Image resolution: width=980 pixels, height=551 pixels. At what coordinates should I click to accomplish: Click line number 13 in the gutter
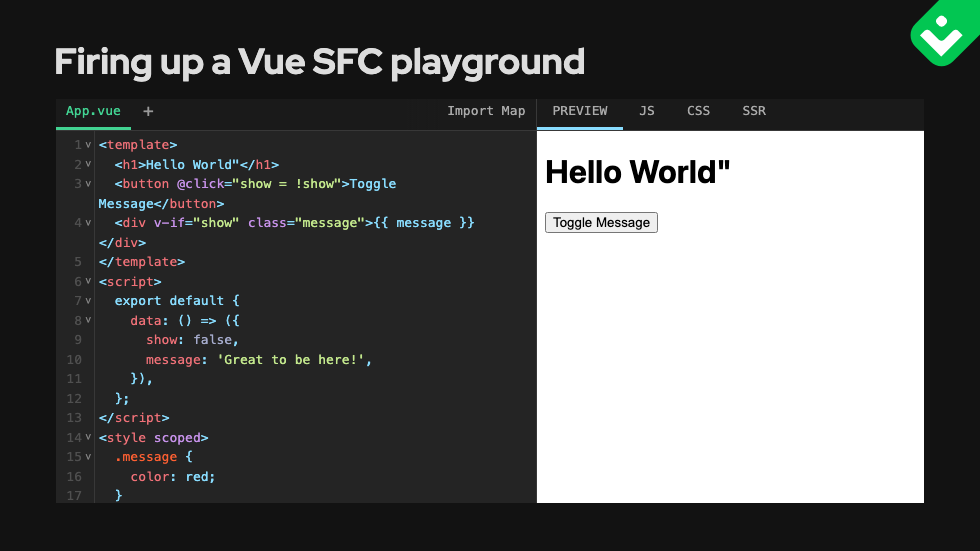pyautogui.click(x=74, y=418)
